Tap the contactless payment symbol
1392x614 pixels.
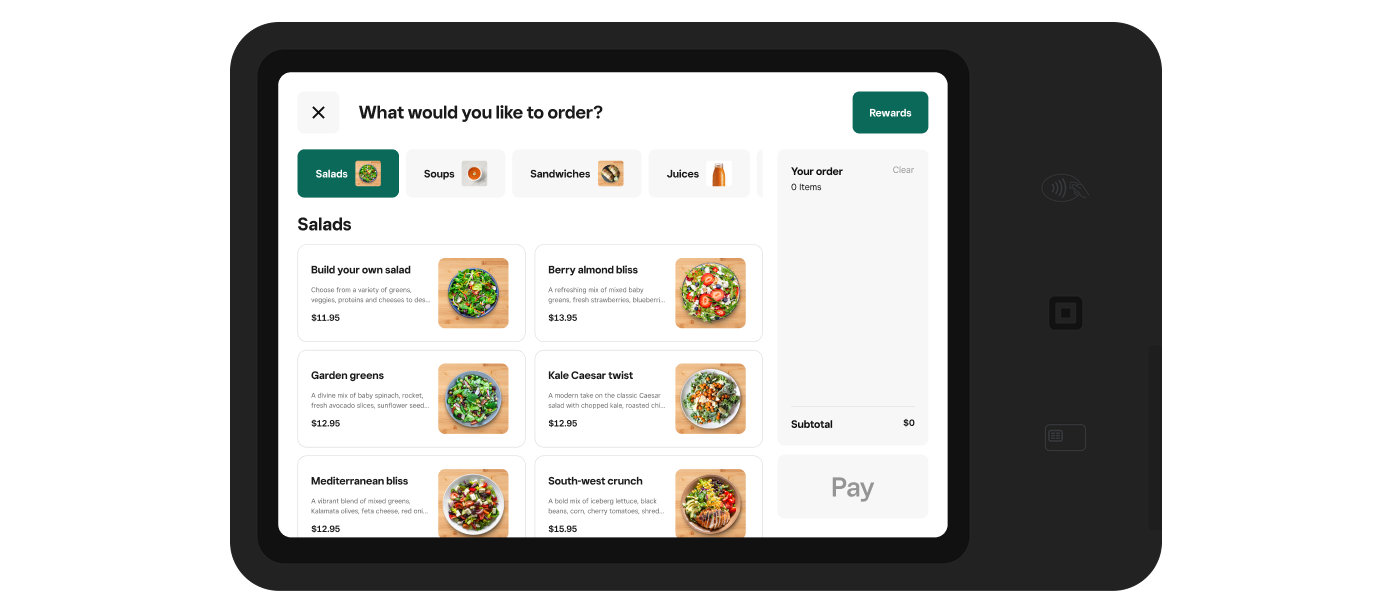(x=1065, y=188)
